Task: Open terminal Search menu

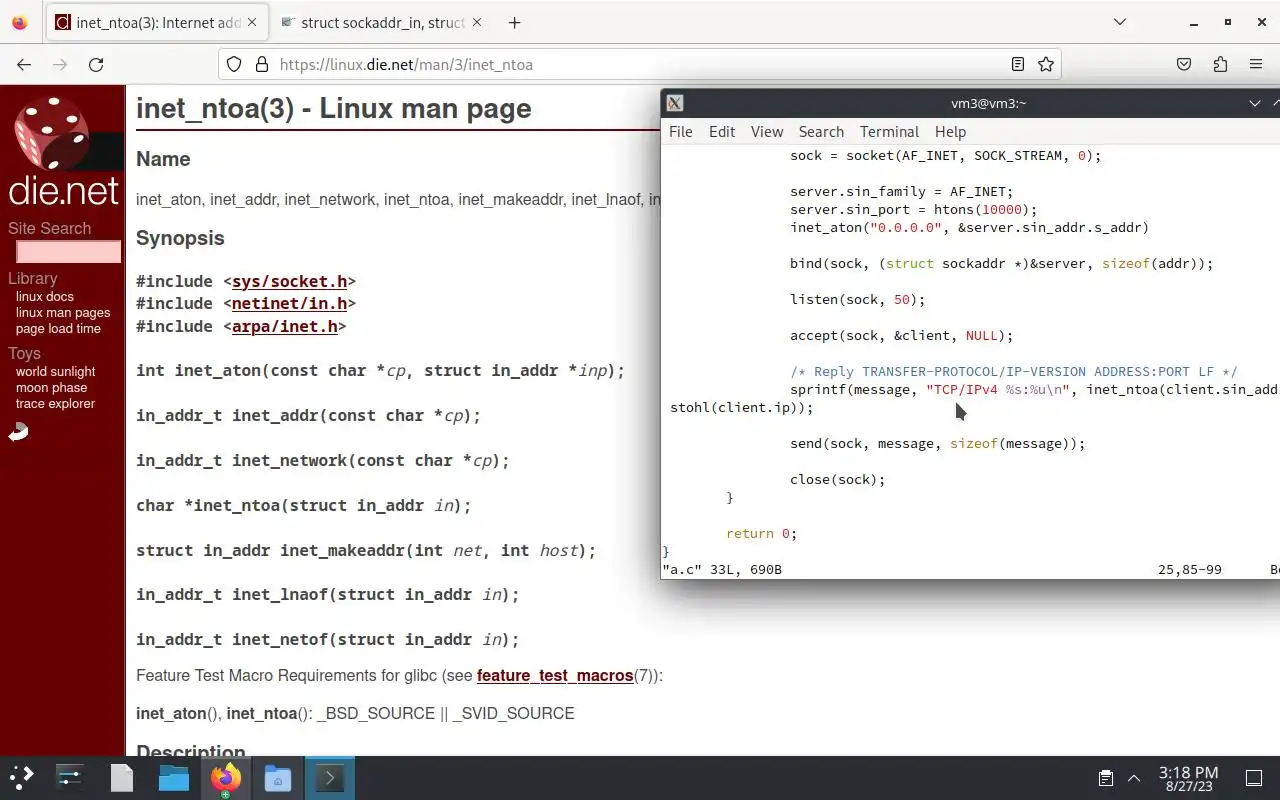Action: (821, 131)
